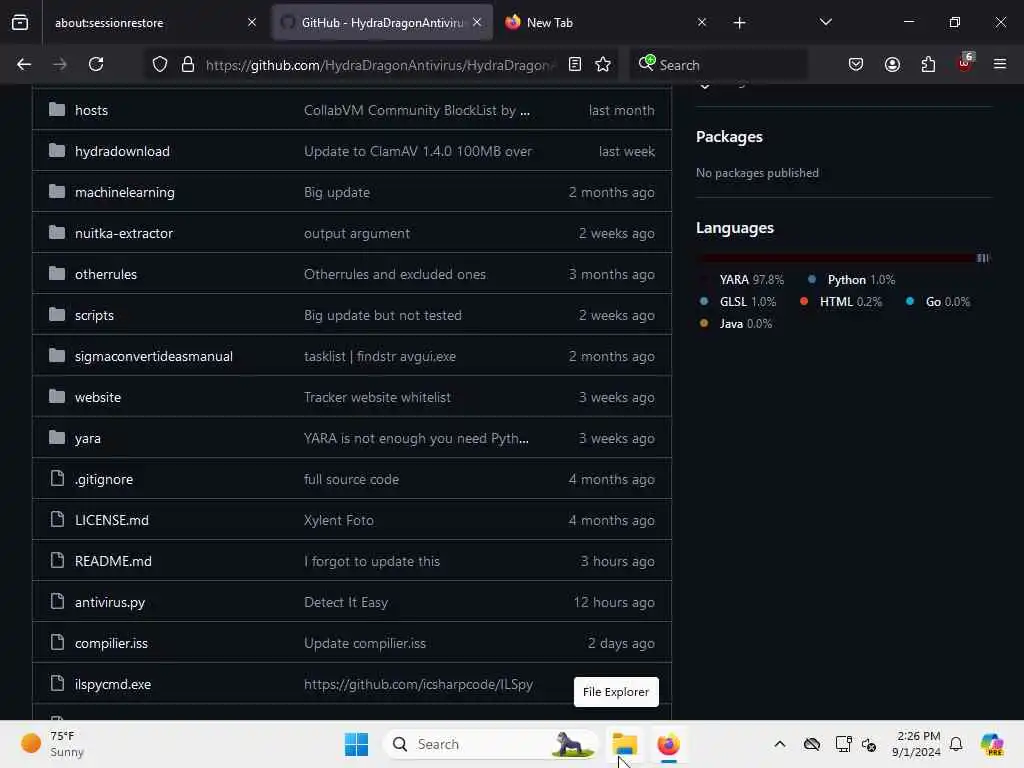Close the New Tab tab
This screenshot has height=768, width=1024.
click(701, 22)
